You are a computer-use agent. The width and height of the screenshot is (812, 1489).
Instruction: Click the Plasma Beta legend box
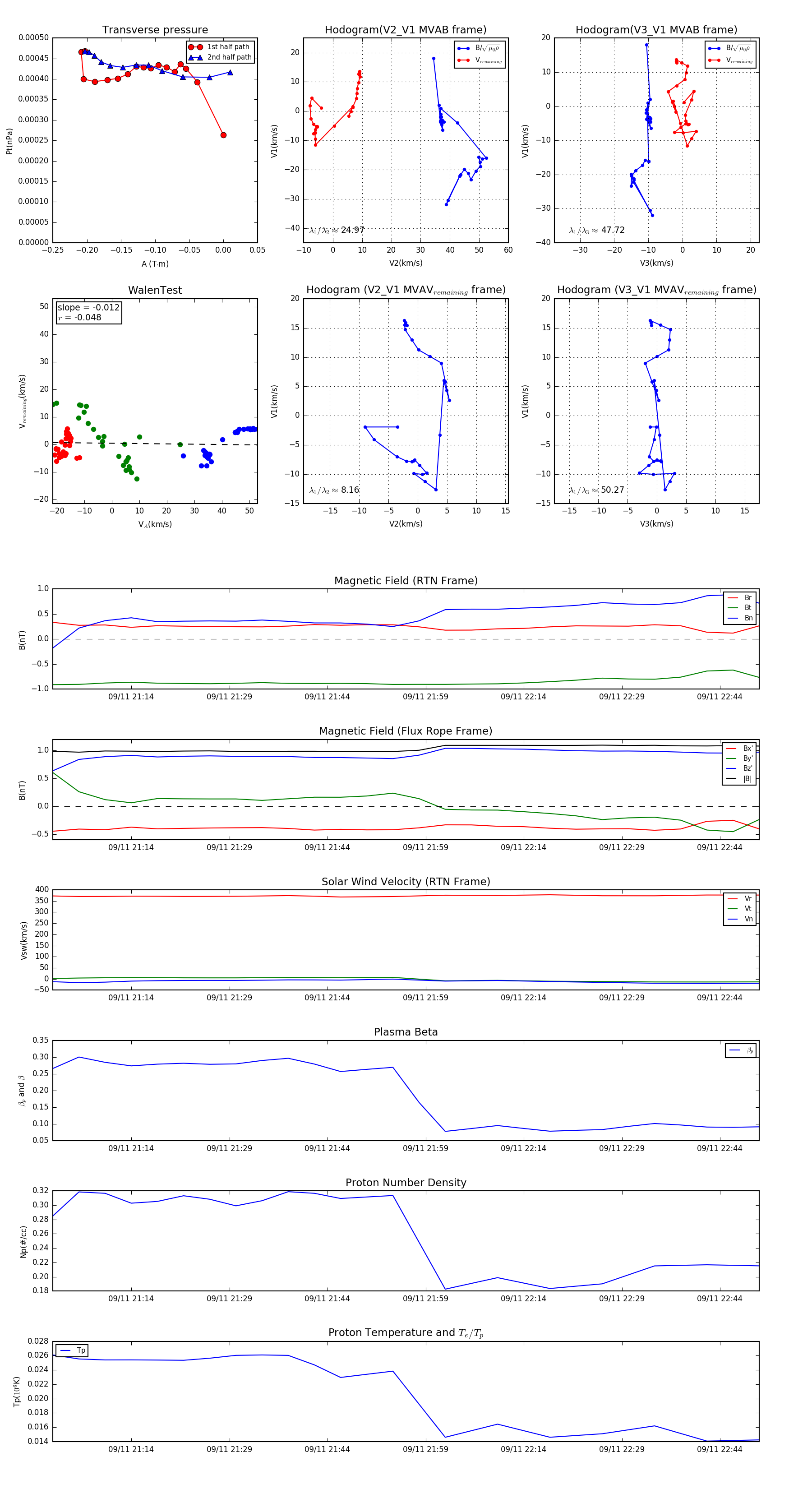click(x=740, y=1050)
